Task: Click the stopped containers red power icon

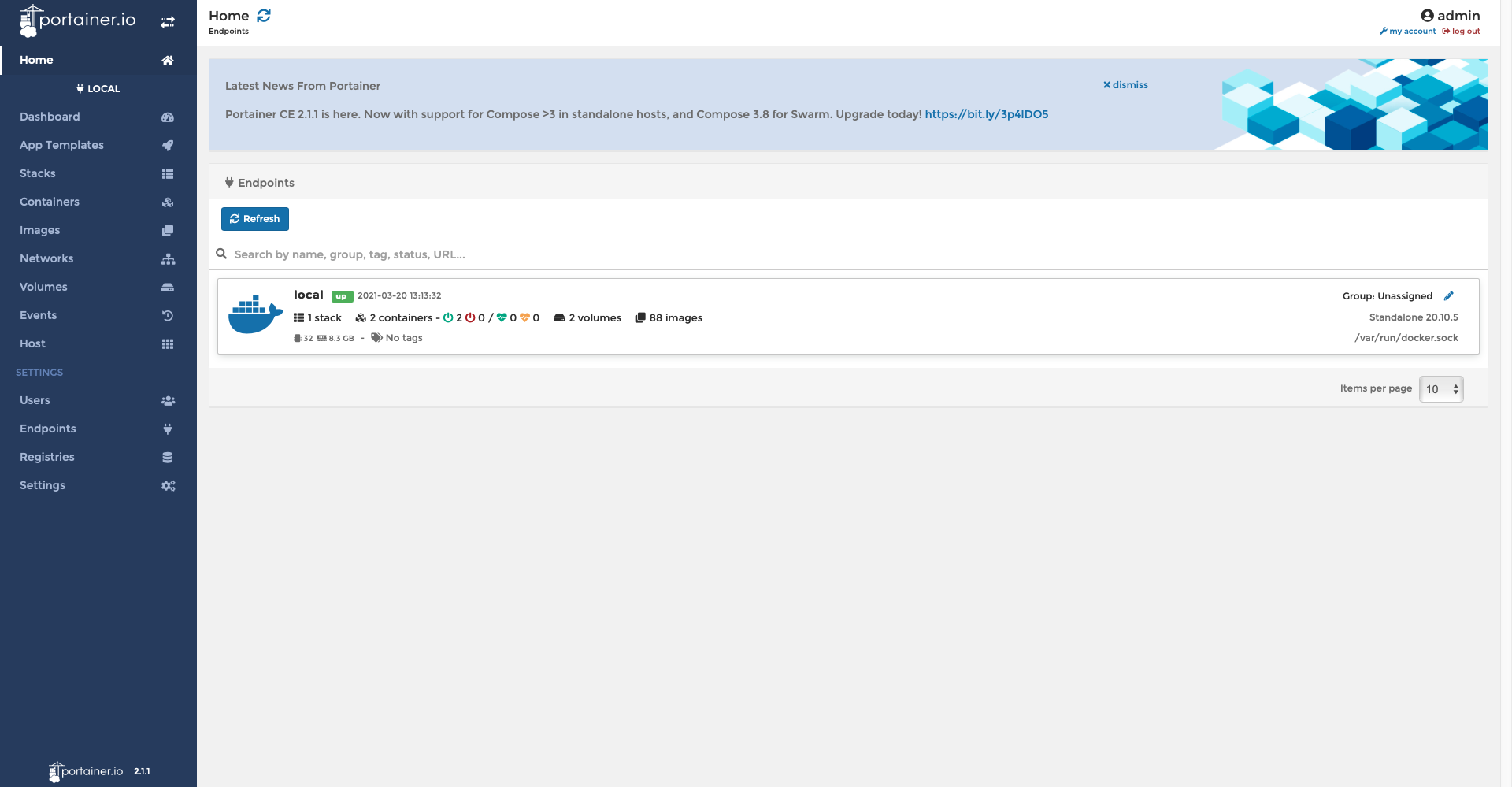Action: click(x=470, y=318)
